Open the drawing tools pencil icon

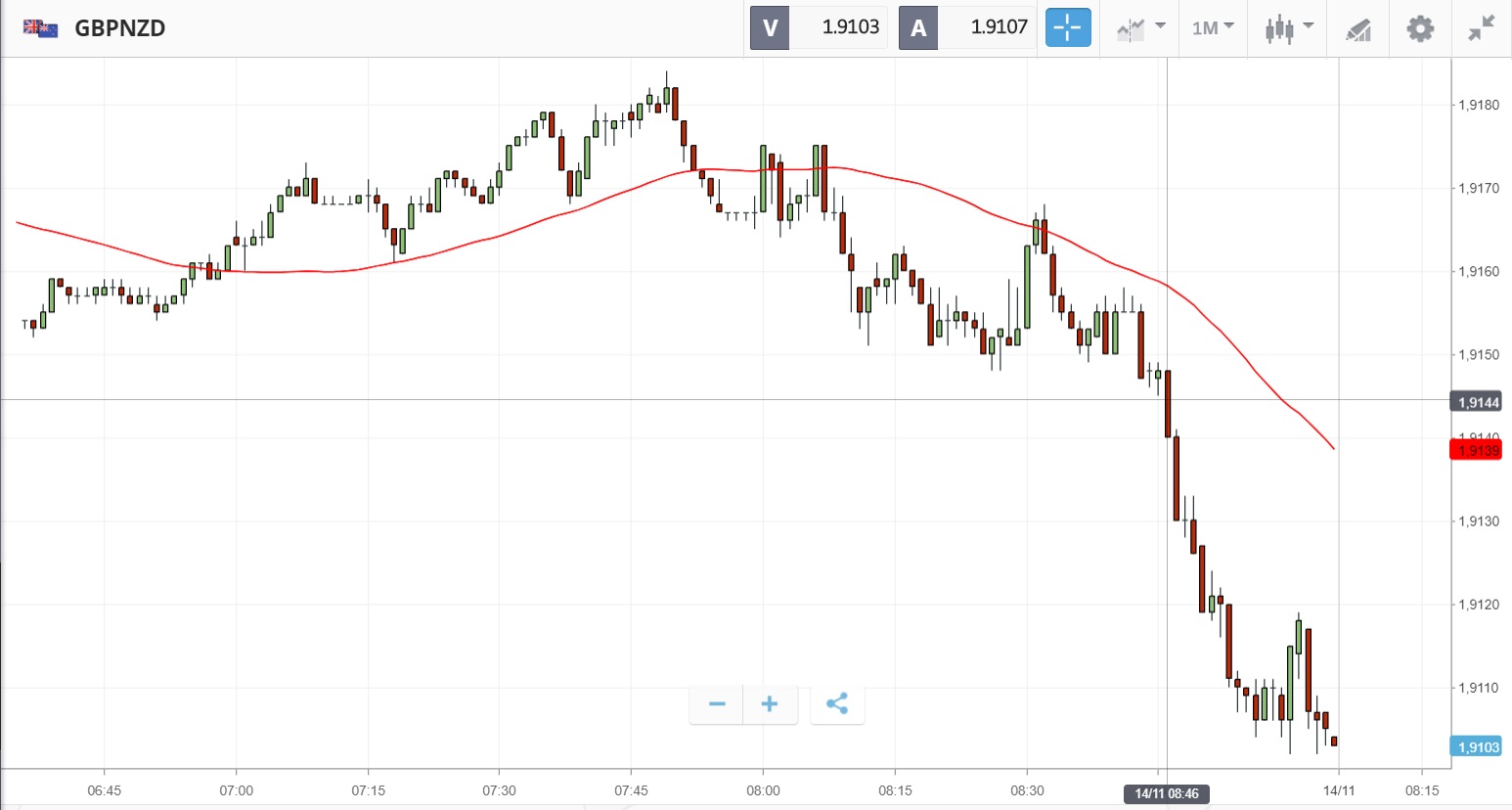(x=1358, y=29)
